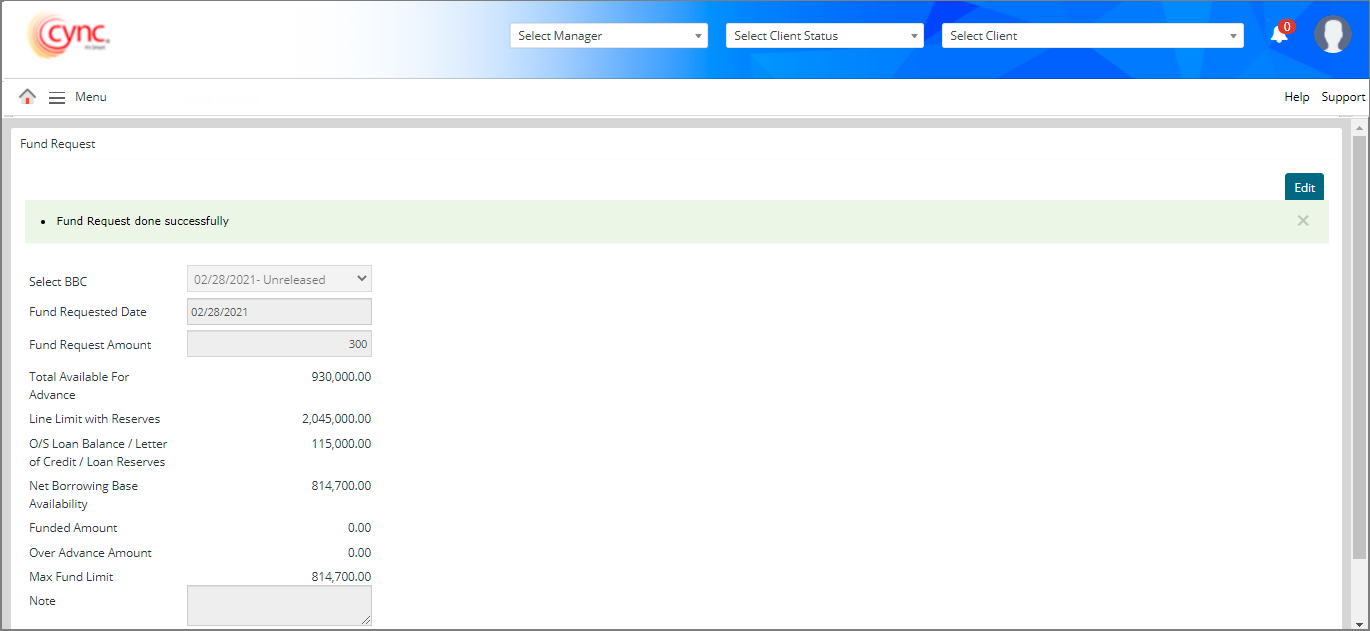Open the Support link
Viewport: 1370px width, 631px height.
point(1342,97)
